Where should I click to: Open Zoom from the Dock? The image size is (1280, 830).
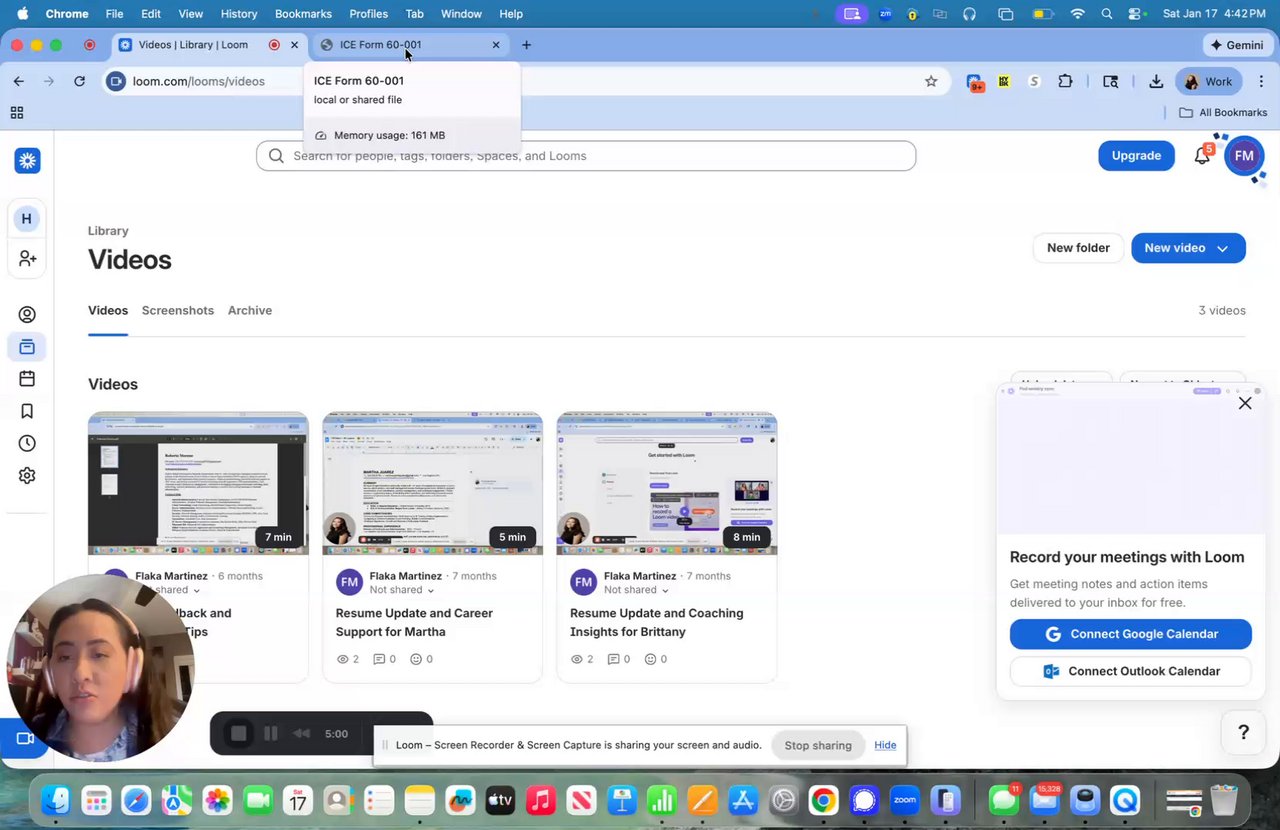[905, 800]
